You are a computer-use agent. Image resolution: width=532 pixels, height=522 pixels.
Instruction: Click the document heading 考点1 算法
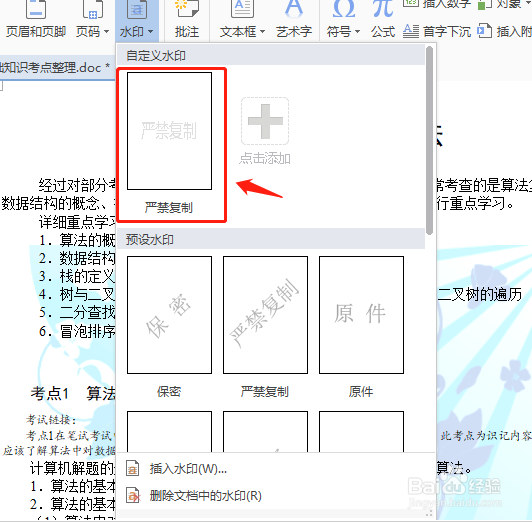[x=73, y=393]
